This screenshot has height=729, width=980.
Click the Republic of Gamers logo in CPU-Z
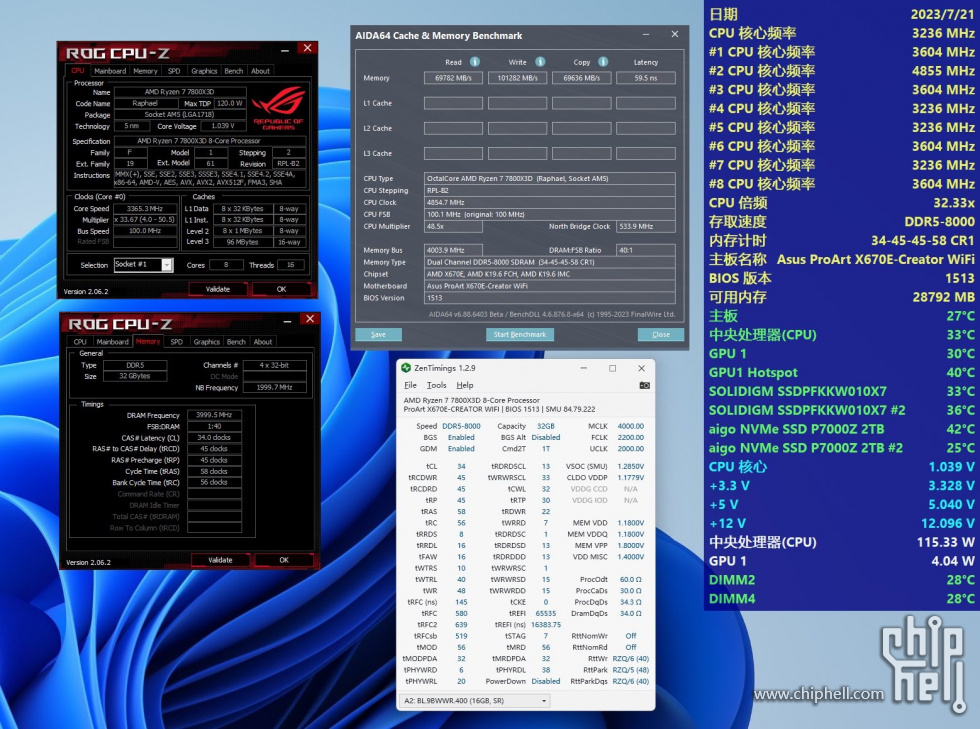[278, 107]
